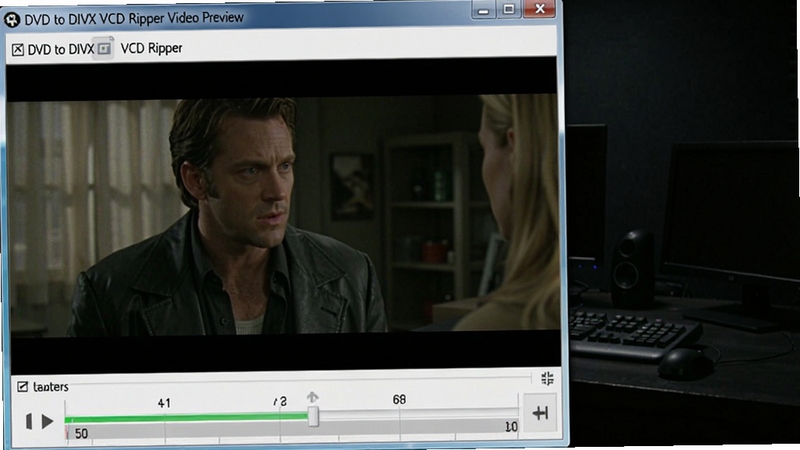
Task: Click the pause bar left of play
Action: 29,421
